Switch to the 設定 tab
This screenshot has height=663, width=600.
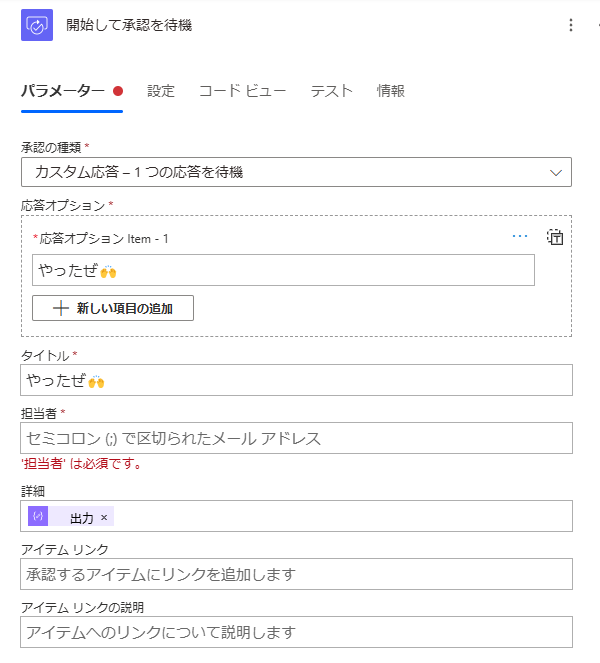(161, 91)
